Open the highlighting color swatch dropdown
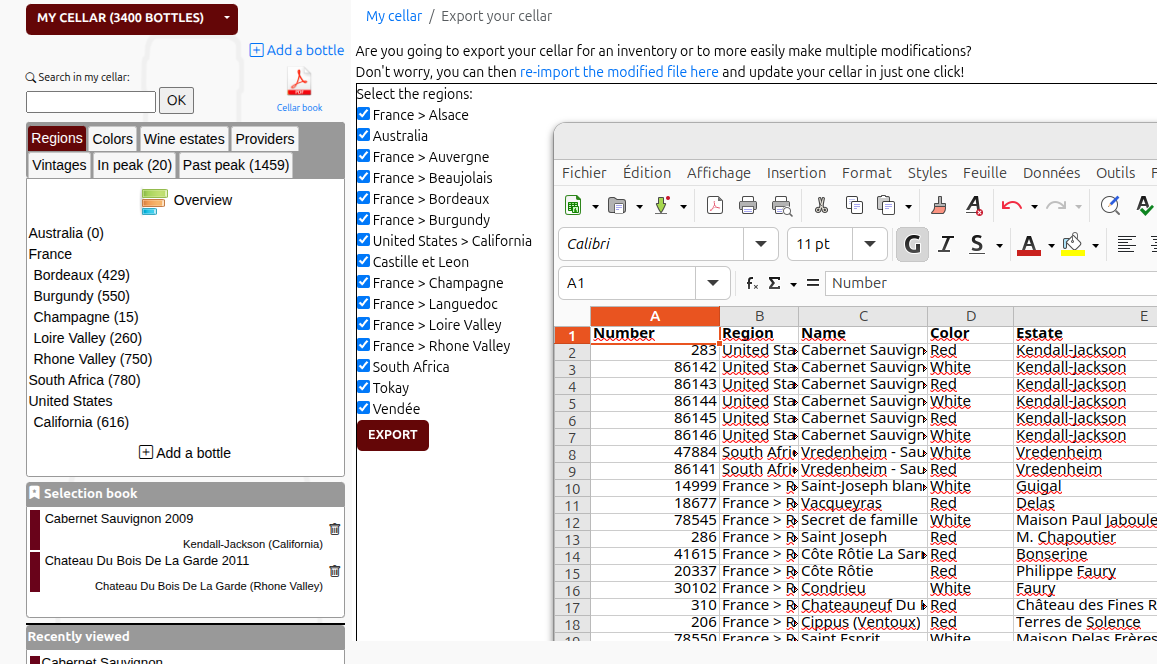Image resolution: width=1157 pixels, height=664 pixels. coord(1095,243)
